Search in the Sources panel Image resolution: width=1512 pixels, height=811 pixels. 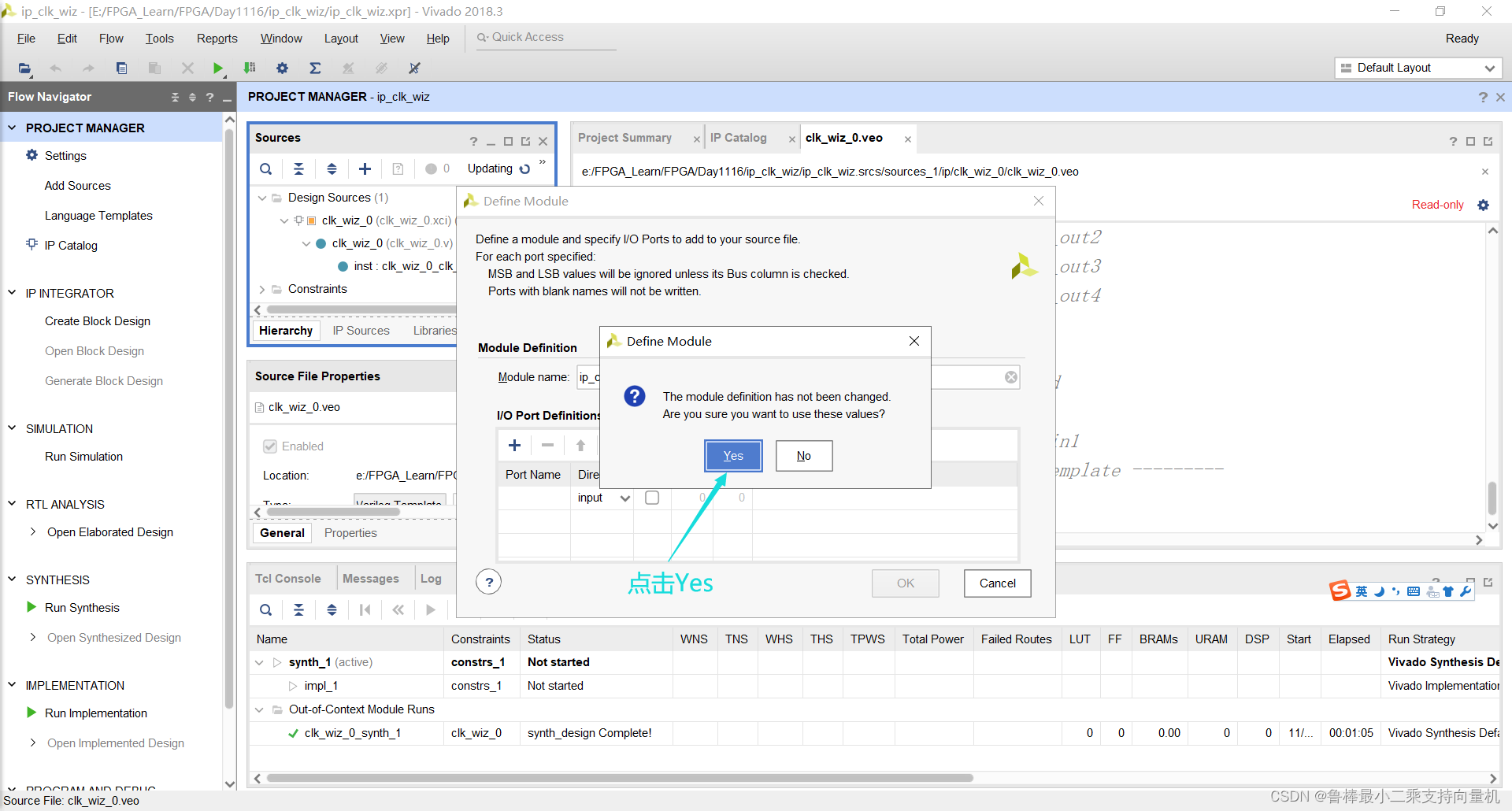(x=266, y=168)
